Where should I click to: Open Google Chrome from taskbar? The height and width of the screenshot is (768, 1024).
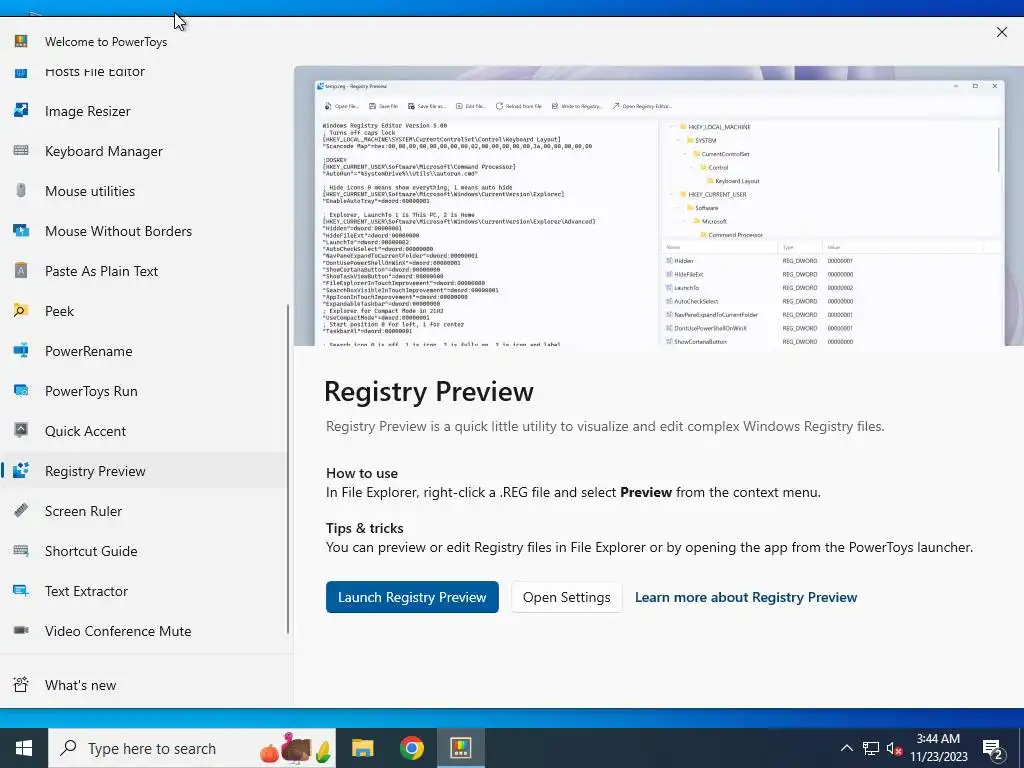[x=411, y=748]
